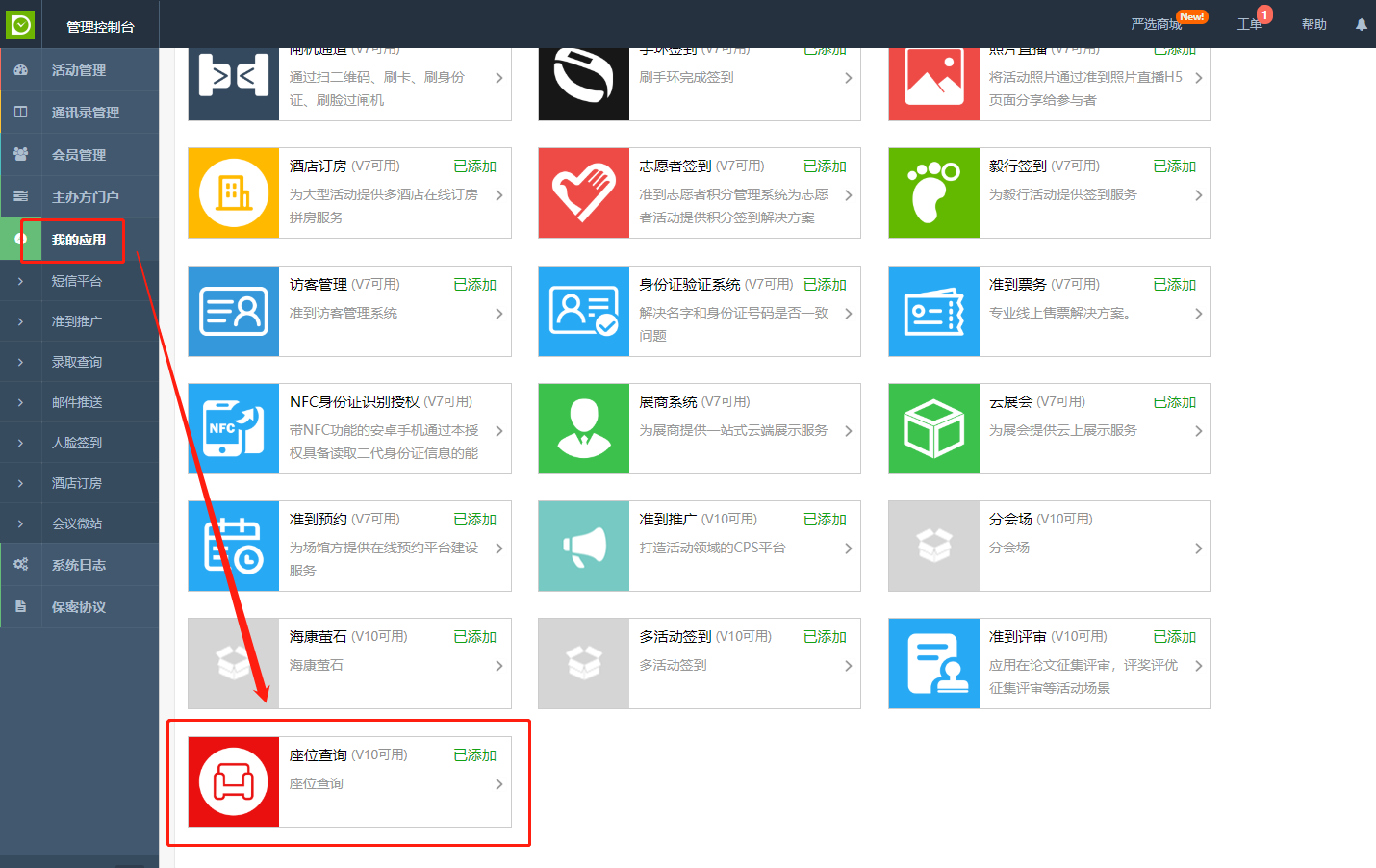Open 访客管理 card via its right arrow
1376x868 pixels.
pyautogui.click(x=499, y=314)
